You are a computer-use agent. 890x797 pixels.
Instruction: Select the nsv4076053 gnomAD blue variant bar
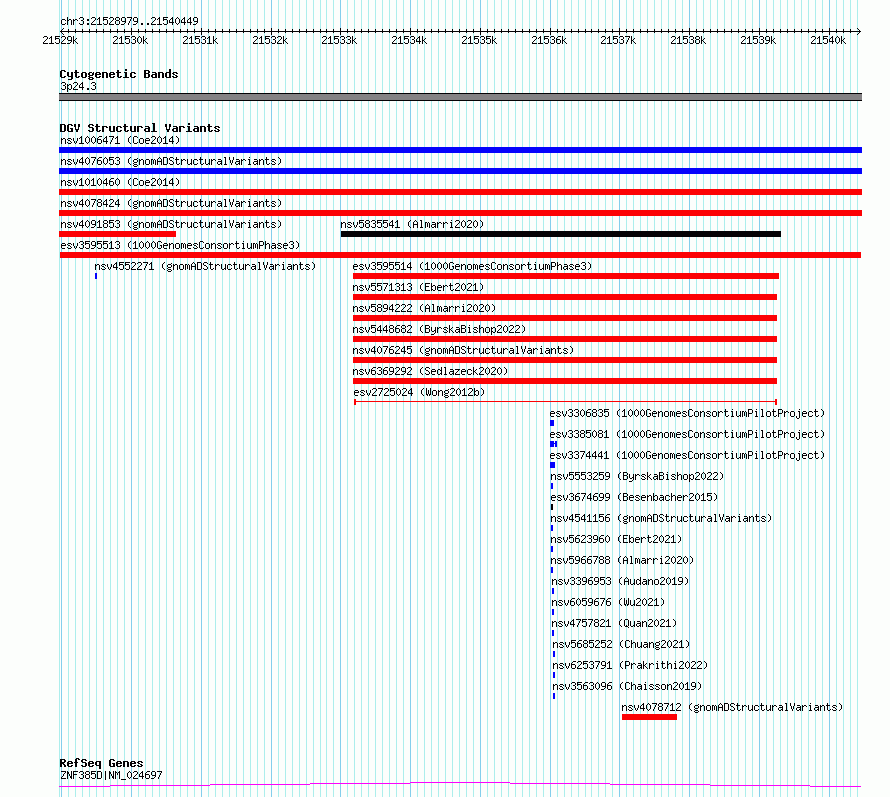pyautogui.click(x=460, y=171)
